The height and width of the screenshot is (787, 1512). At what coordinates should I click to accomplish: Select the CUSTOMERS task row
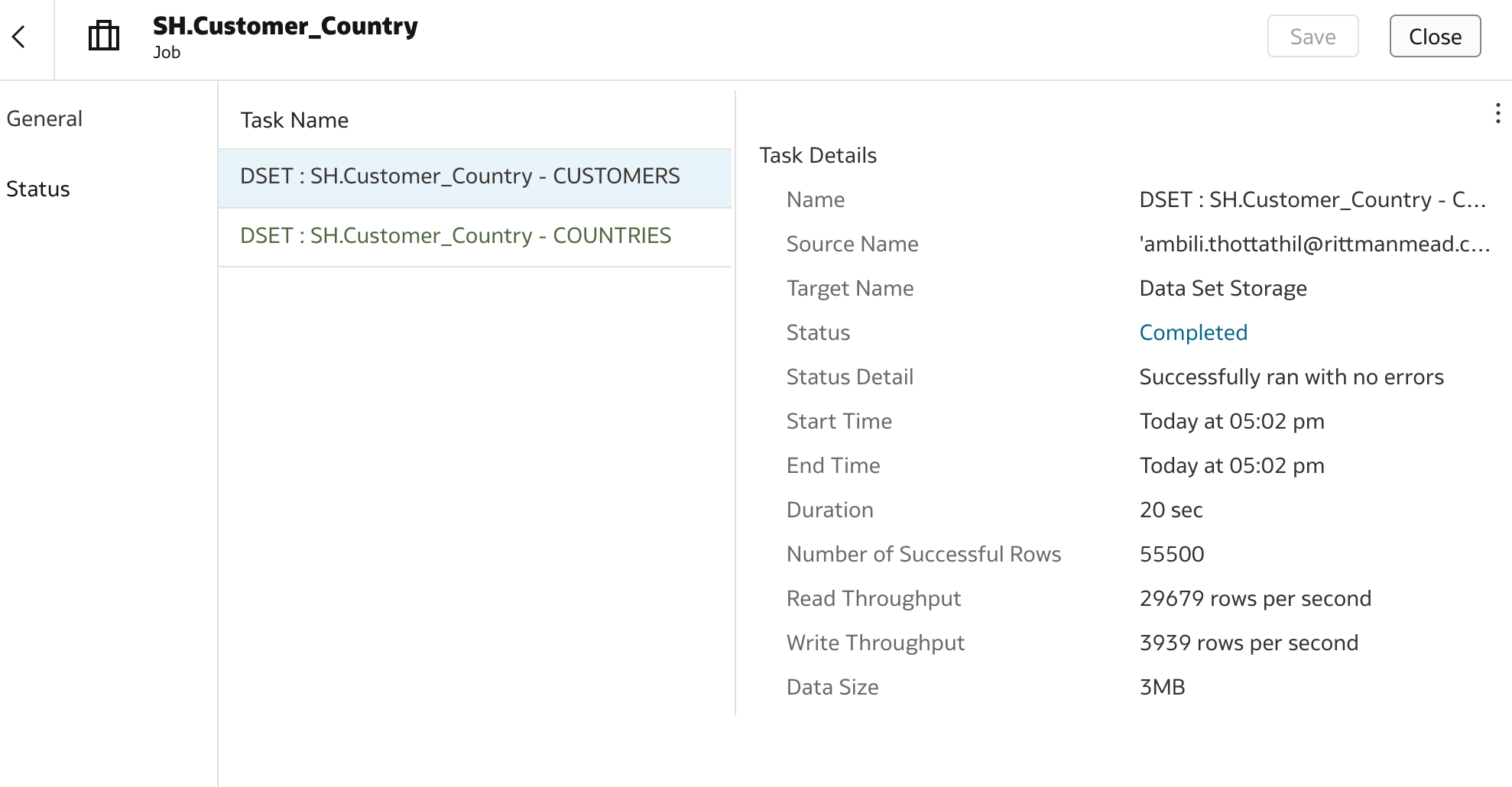click(x=475, y=177)
